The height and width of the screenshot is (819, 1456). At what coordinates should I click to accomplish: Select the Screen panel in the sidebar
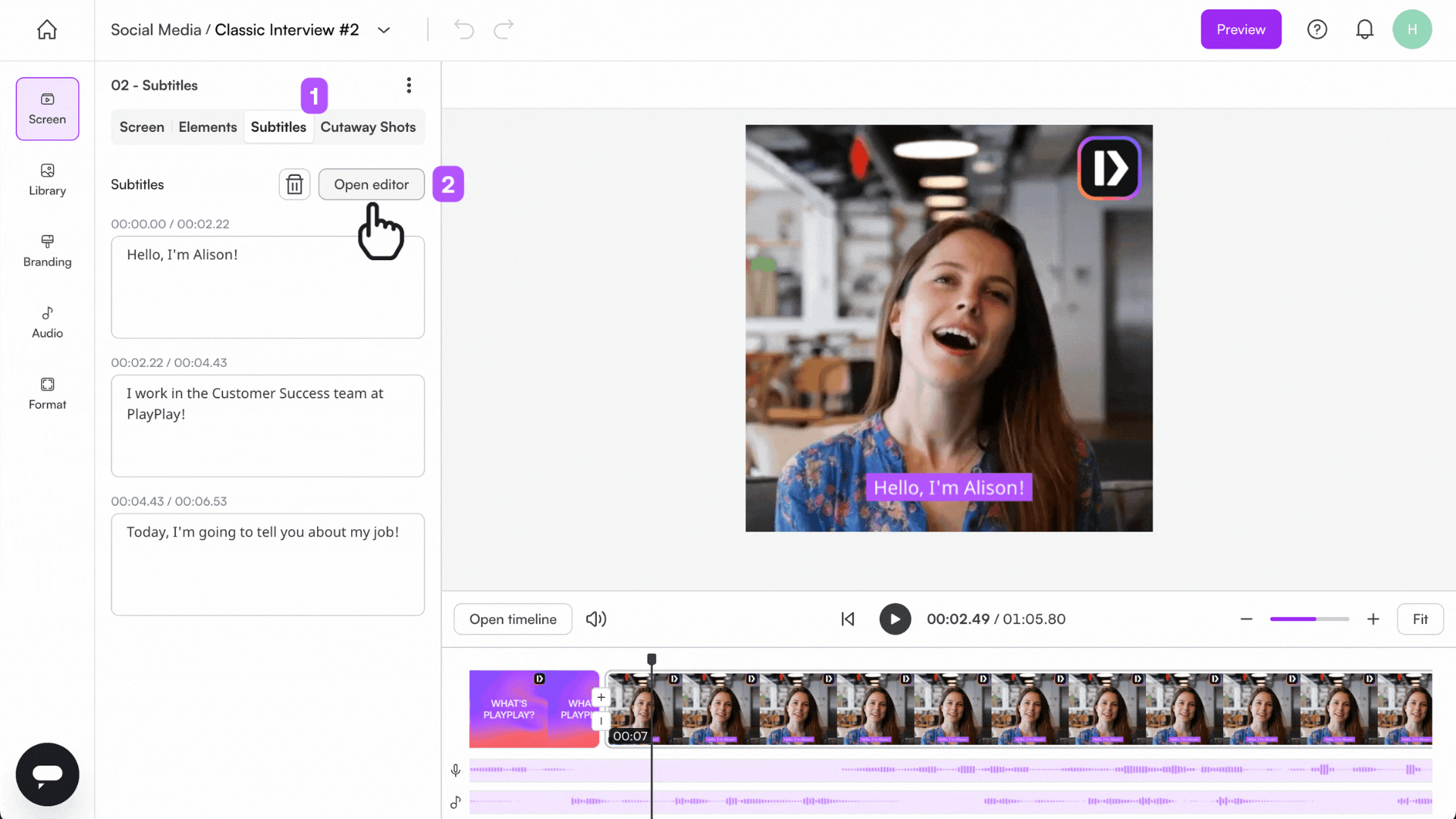(47, 108)
